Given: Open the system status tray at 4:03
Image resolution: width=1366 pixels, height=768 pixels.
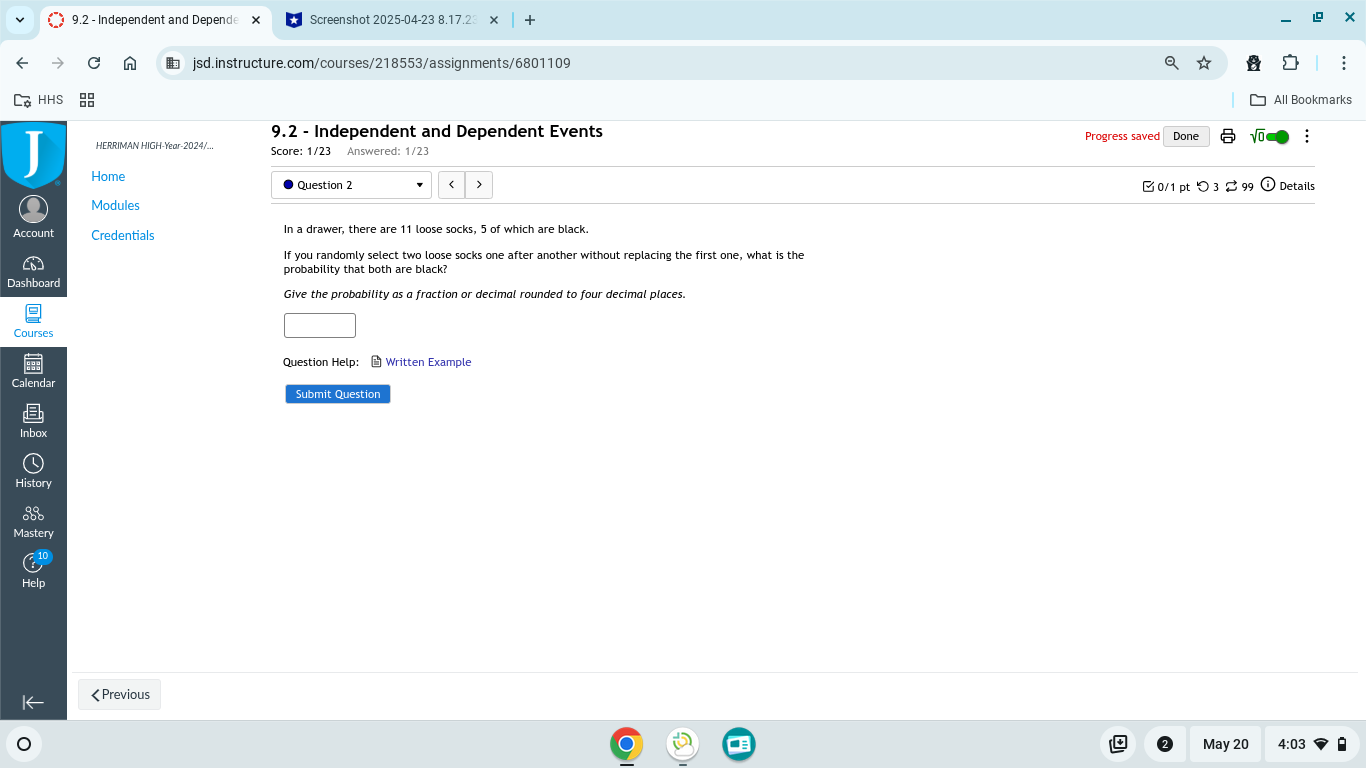Looking at the screenshot, I should coord(1313,744).
